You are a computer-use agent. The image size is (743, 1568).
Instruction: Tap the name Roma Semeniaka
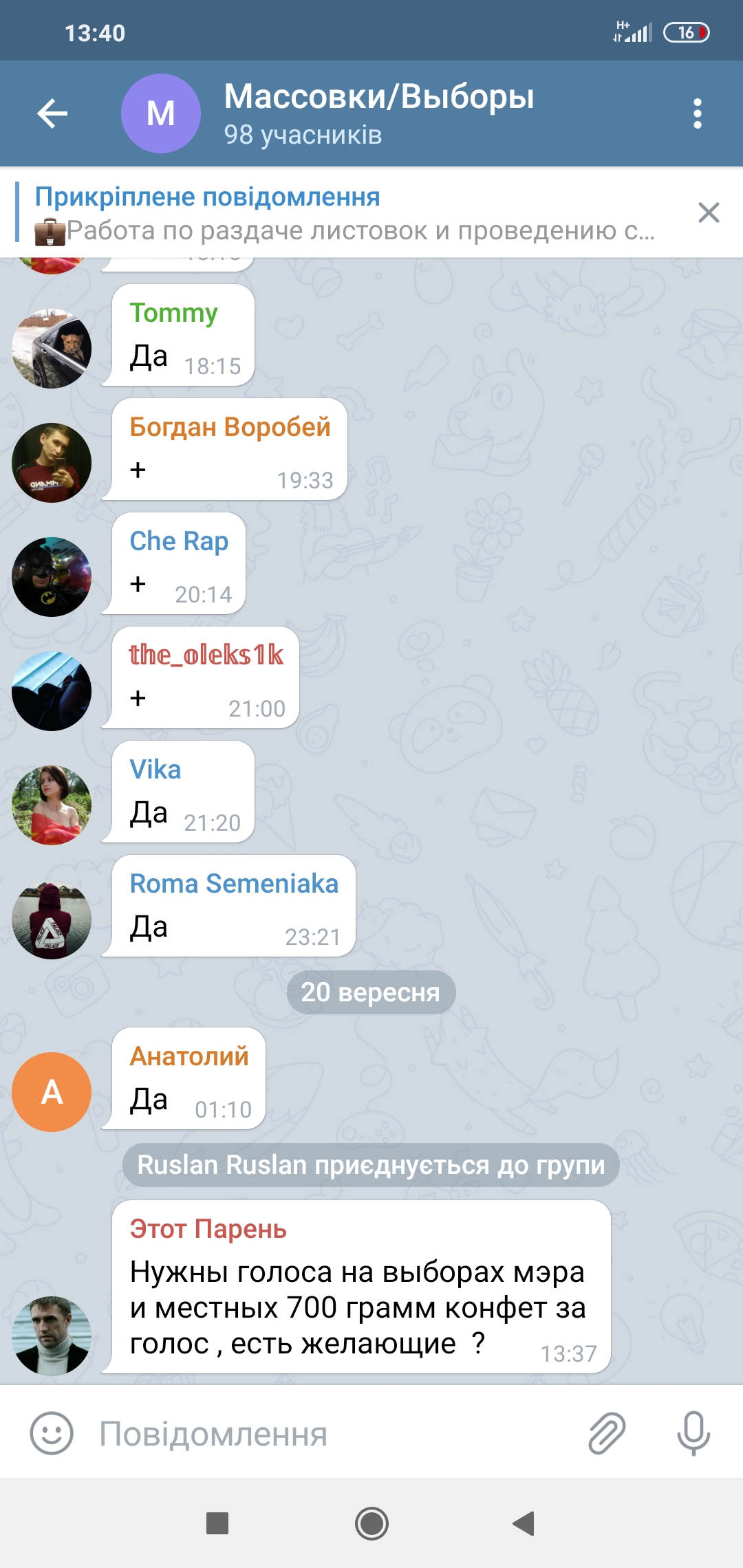(x=234, y=884)
